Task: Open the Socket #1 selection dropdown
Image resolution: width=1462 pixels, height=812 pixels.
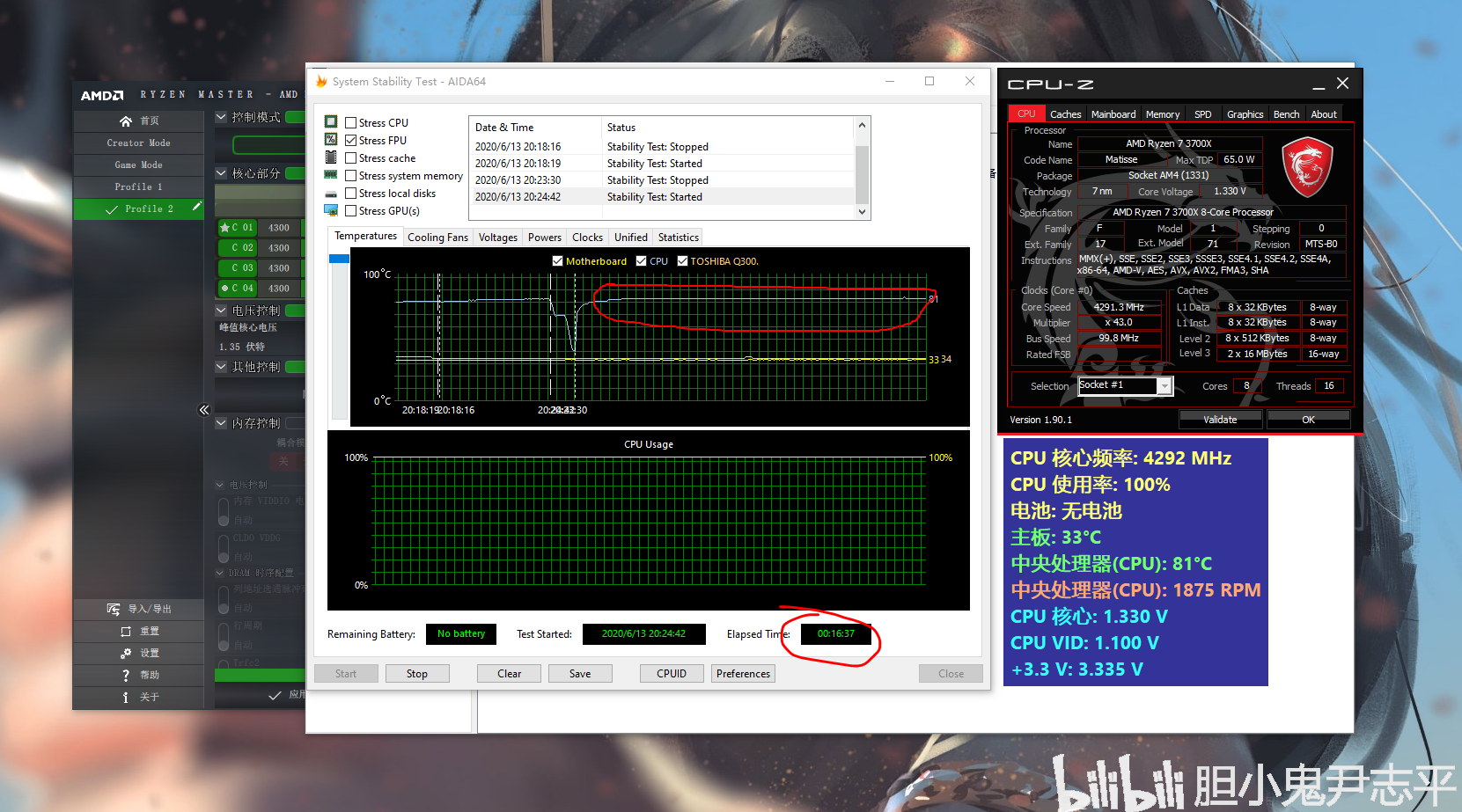Action: click(1164, 385)
